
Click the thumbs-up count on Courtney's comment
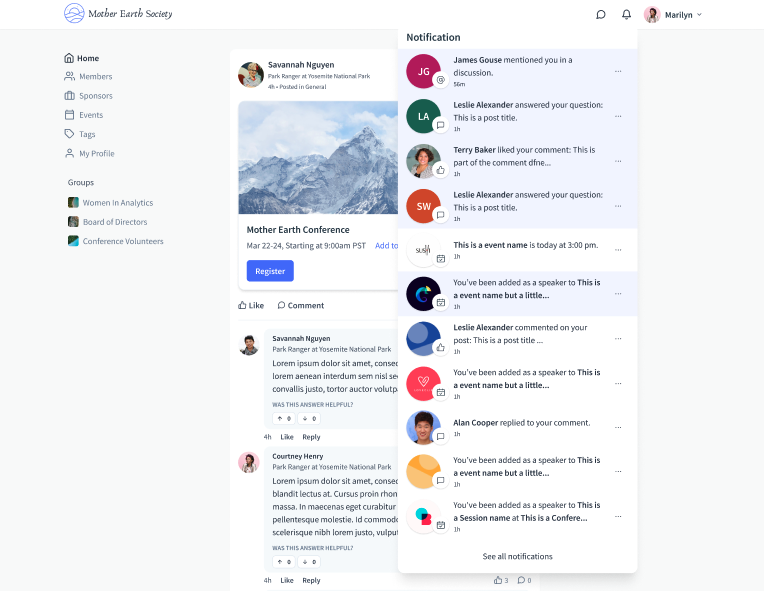[501, 580]
